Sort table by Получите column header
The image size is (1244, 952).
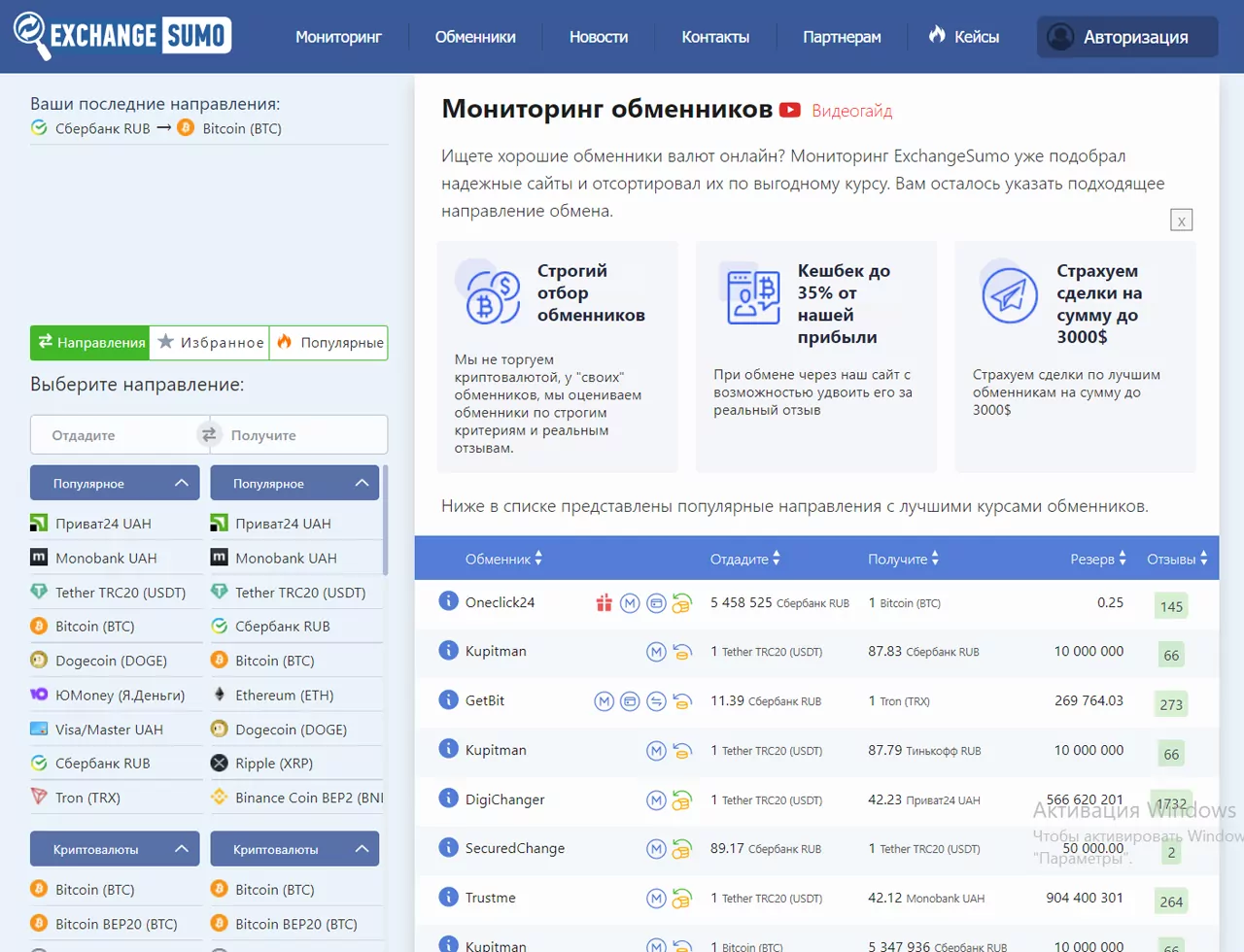(x=904, y=559)
